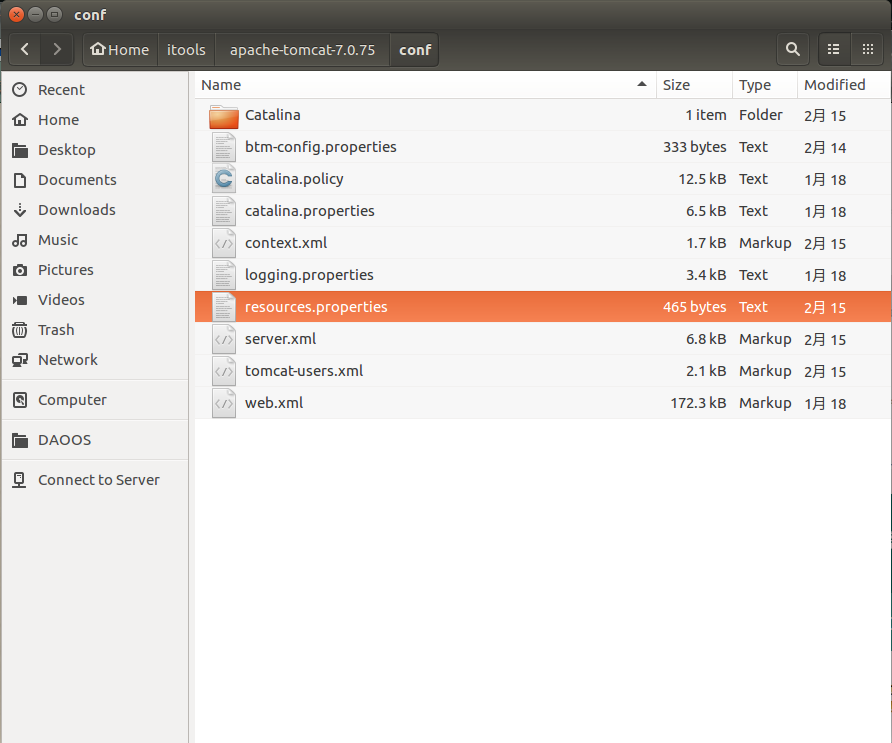The height and width of the screenshot is (743, 892).
Task: Select resources.properties file name
Action: pos(316,307)
